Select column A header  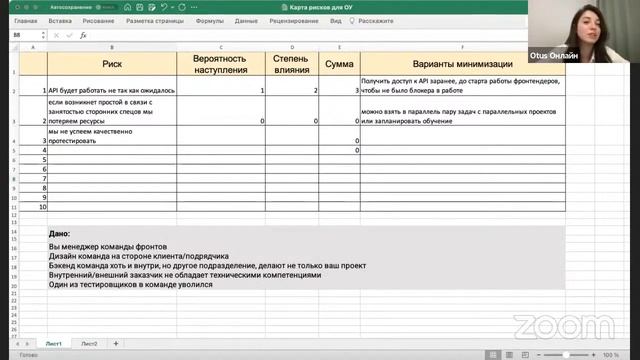click(33, 47)
